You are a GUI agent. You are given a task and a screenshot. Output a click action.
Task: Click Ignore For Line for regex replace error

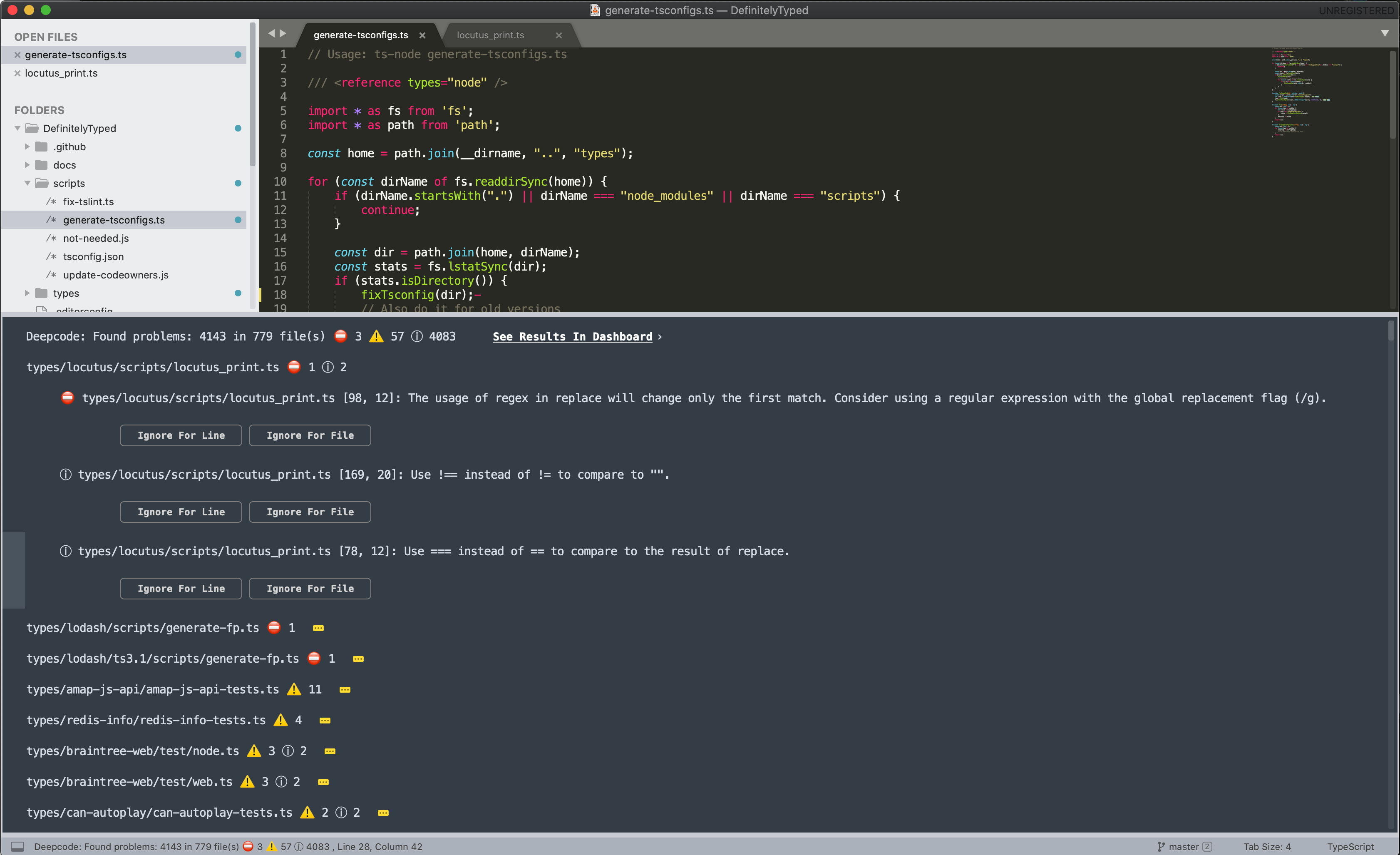coord(181,435)
